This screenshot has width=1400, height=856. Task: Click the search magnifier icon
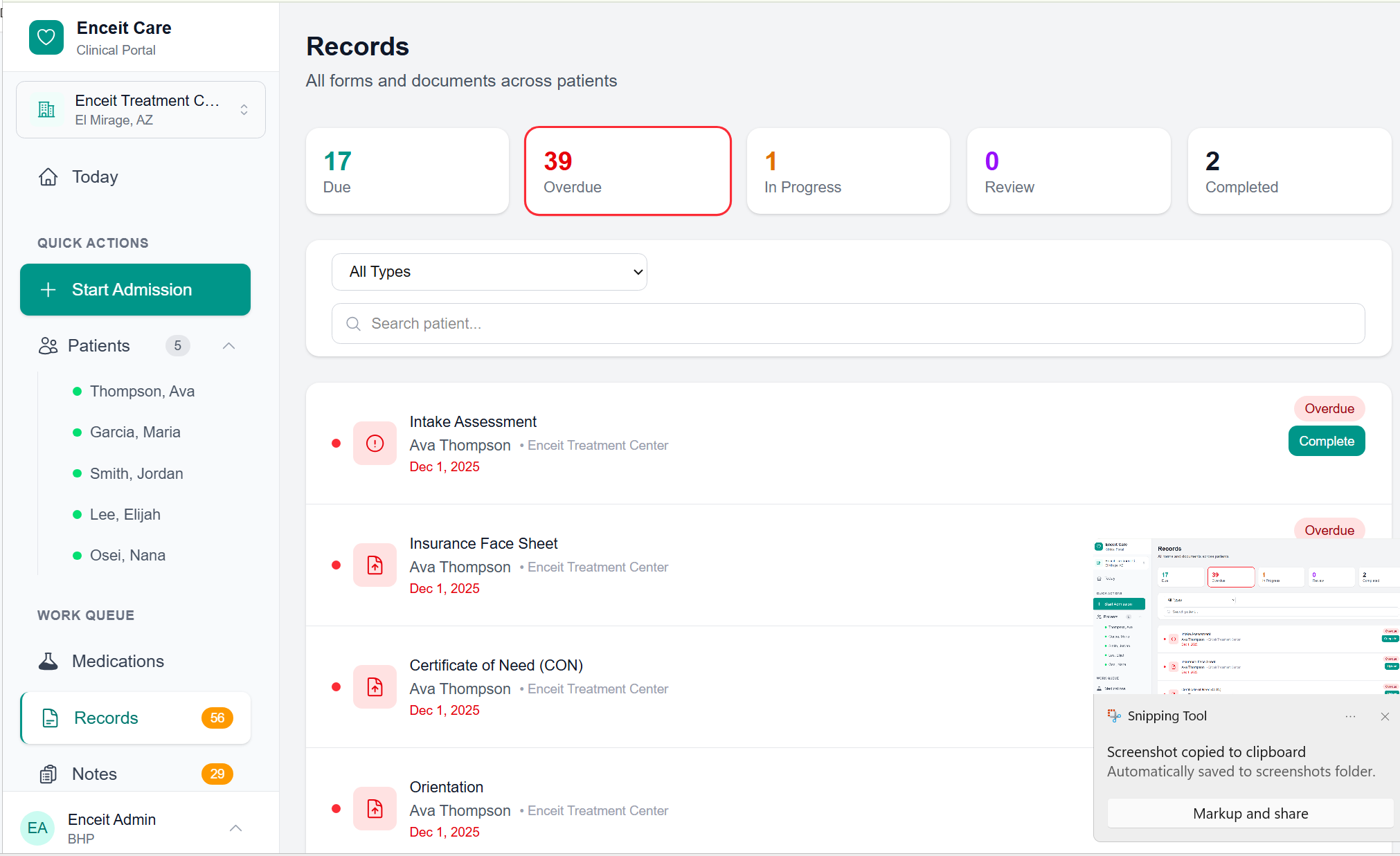point(354,324)
